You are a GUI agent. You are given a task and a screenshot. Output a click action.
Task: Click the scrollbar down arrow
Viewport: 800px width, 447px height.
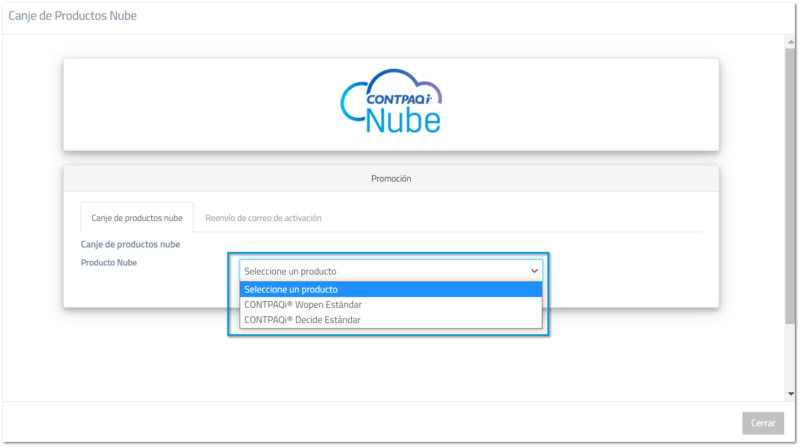[790, 394]
